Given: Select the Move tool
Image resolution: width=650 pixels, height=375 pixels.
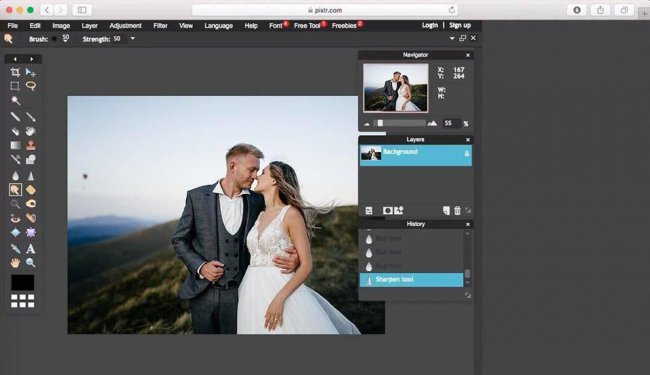Looking at the screenshot, I should pos(30,73).
